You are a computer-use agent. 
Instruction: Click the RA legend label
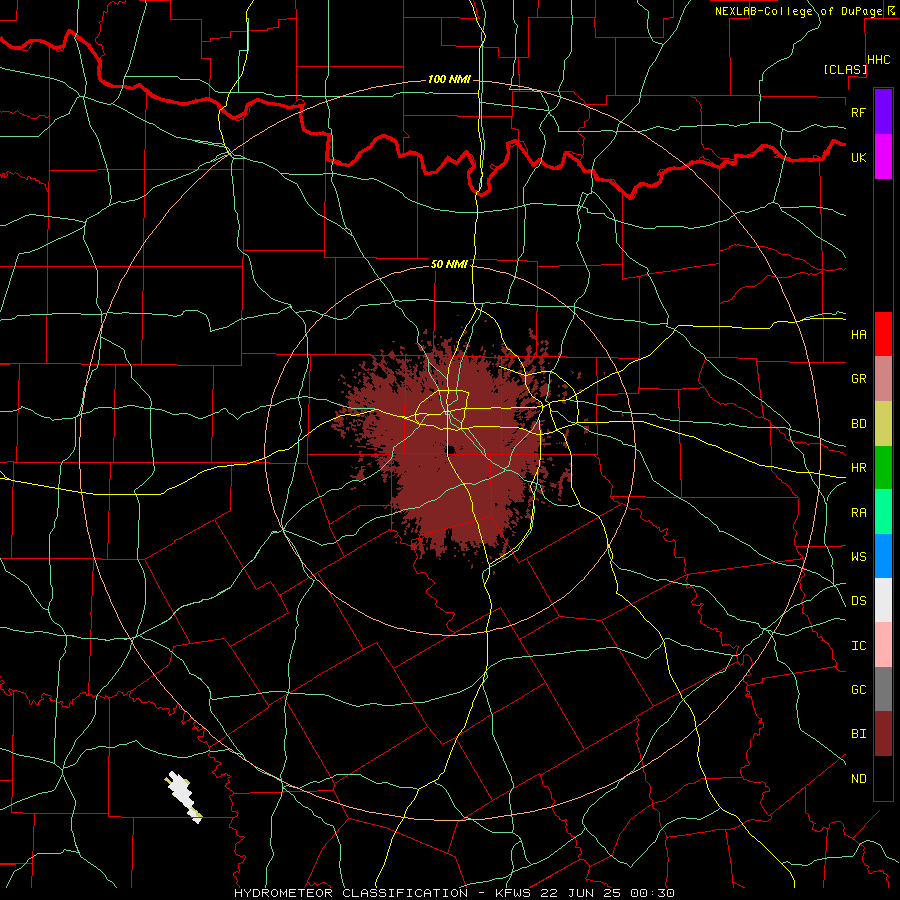pos(858,513)
